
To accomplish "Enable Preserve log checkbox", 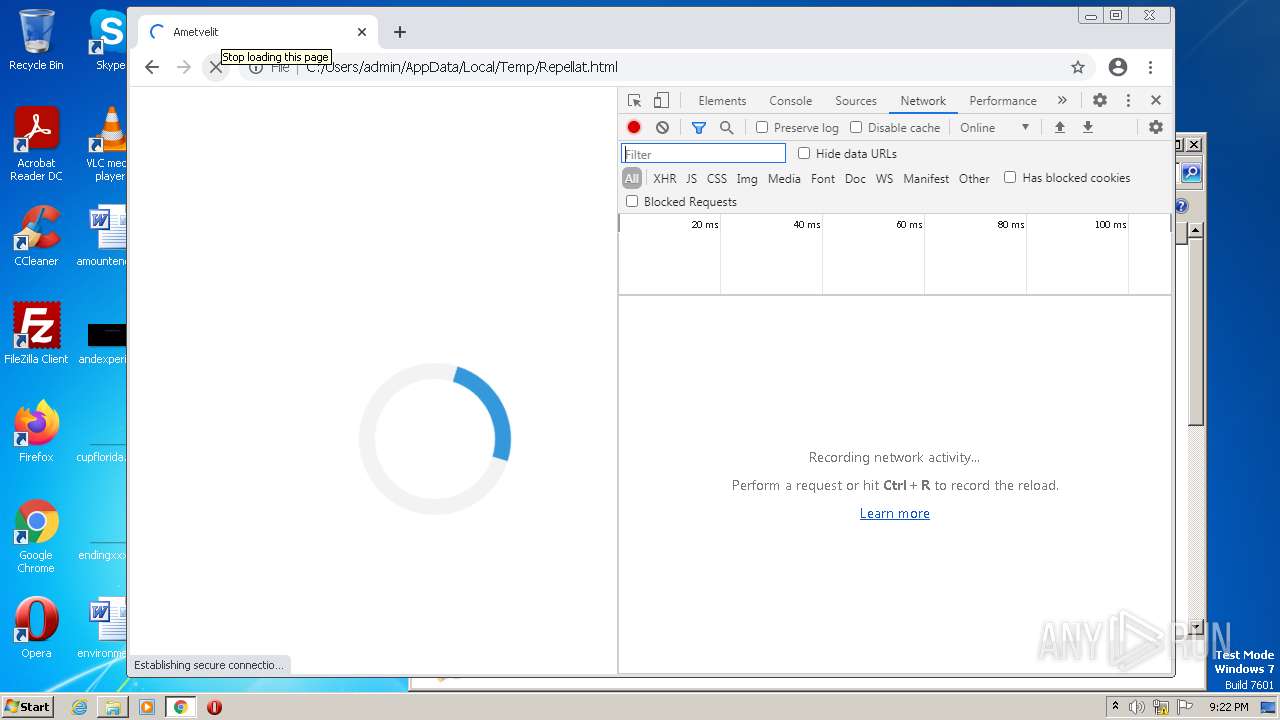I will [762, 127].
